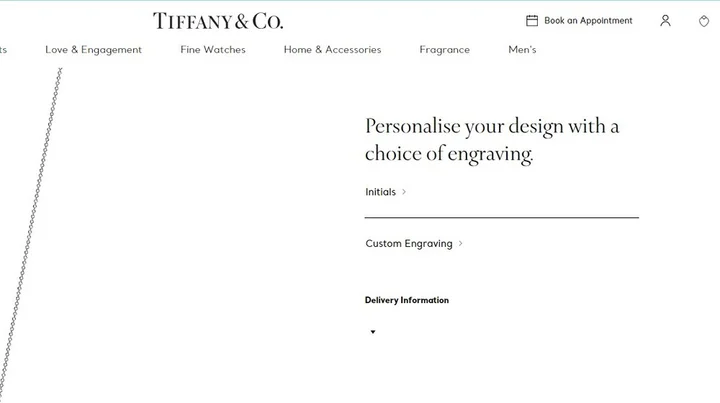Click the calendar icon beside Book an Appointment

pyautogui.click(x=532, y=21)
